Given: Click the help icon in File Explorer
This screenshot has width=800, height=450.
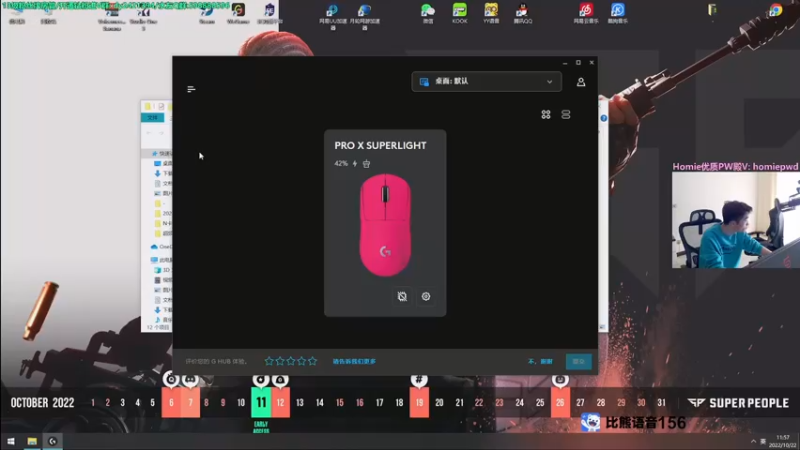Looking at the screenshot, I should point(604,118).
